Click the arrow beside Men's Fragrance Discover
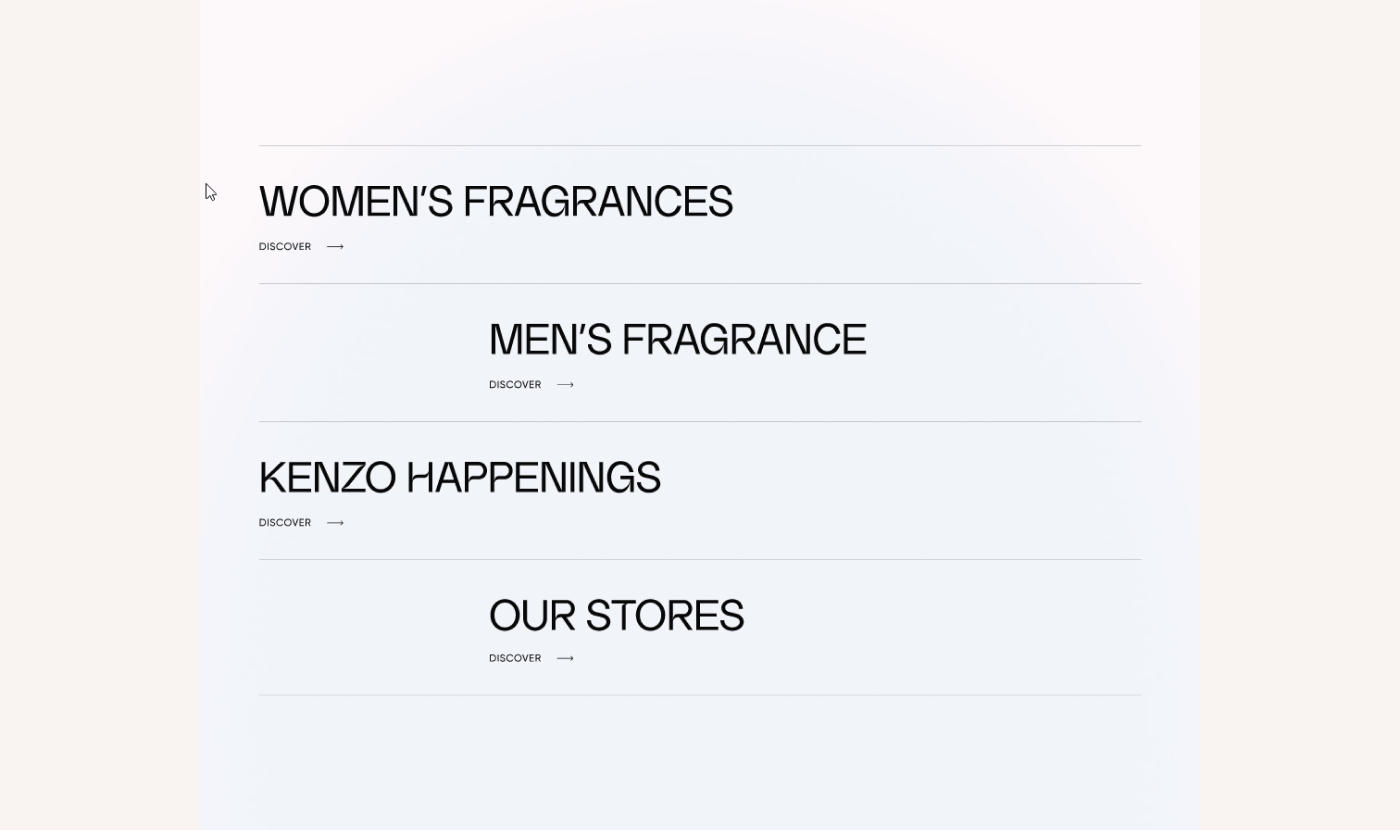This screenshot has height=830, width=1400. 565,385
